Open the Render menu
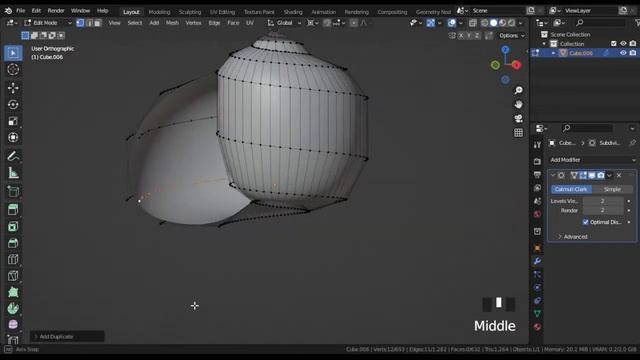 click(56, 11)
